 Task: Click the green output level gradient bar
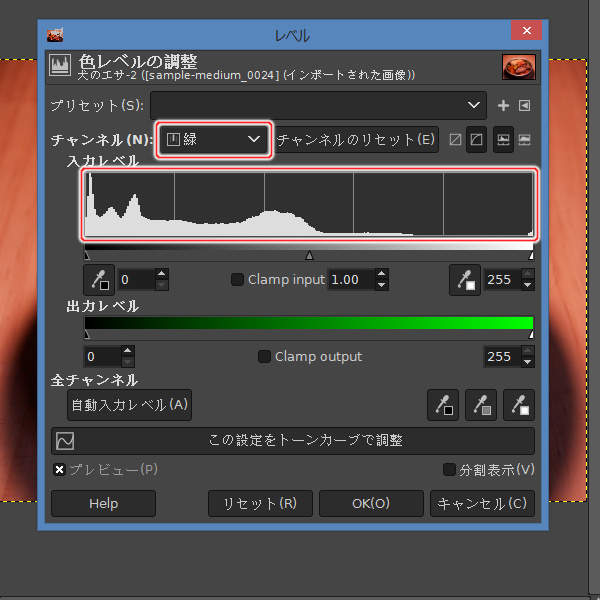tap(309, 323)
